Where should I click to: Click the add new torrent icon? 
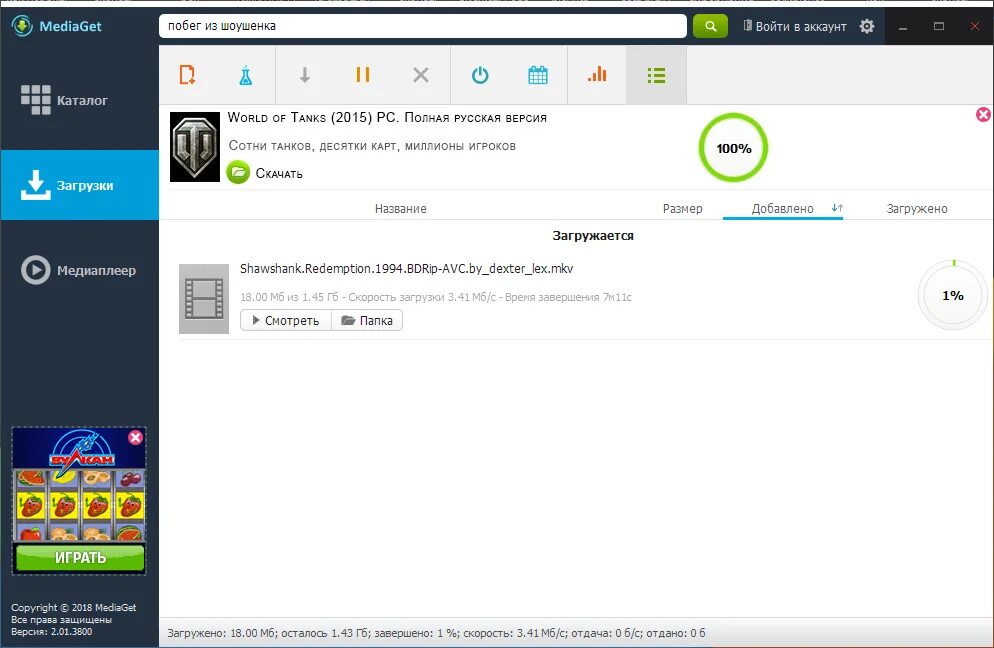click(x=187, y=74)
